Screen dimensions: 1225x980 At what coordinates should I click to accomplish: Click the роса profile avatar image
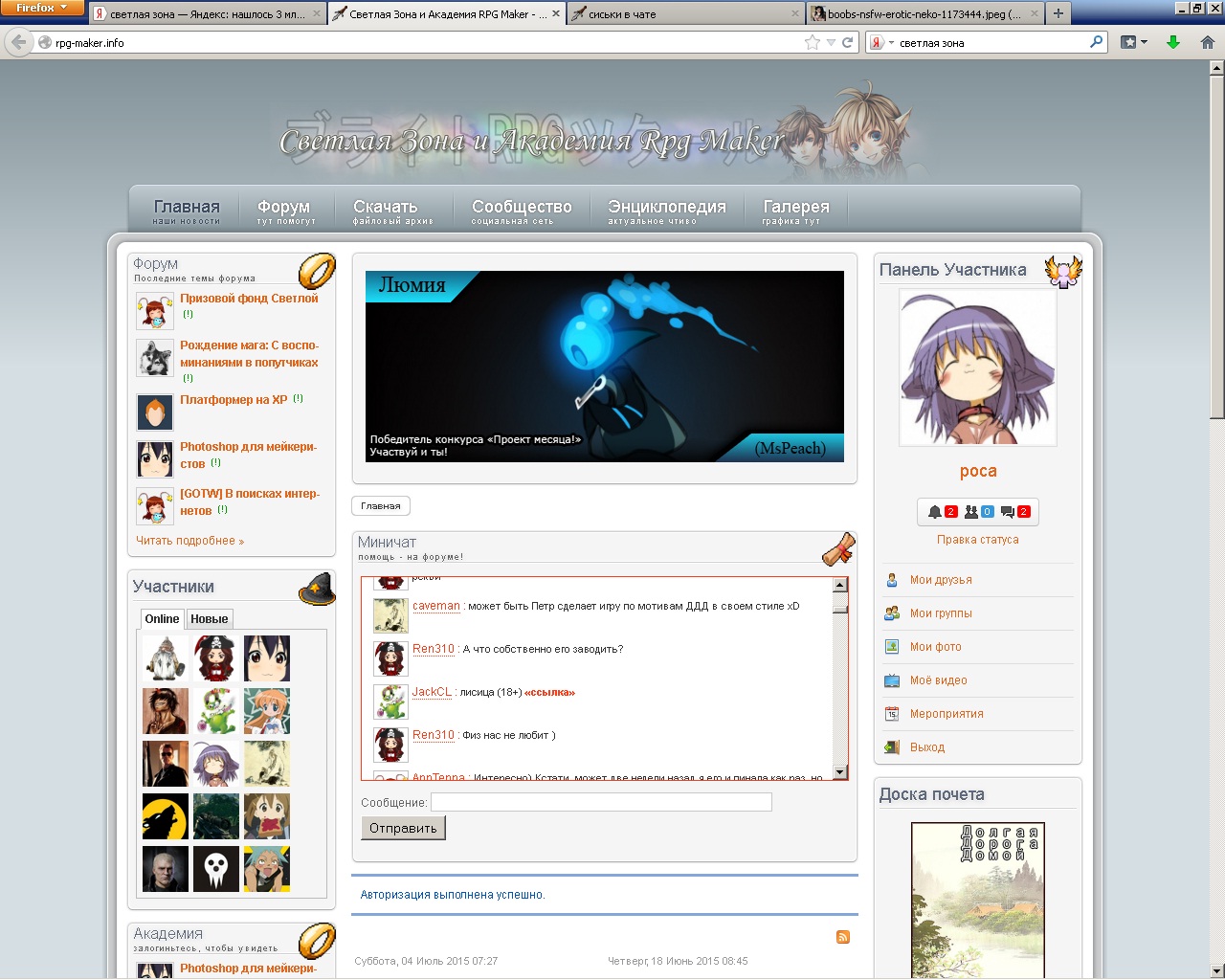[978, 367]
